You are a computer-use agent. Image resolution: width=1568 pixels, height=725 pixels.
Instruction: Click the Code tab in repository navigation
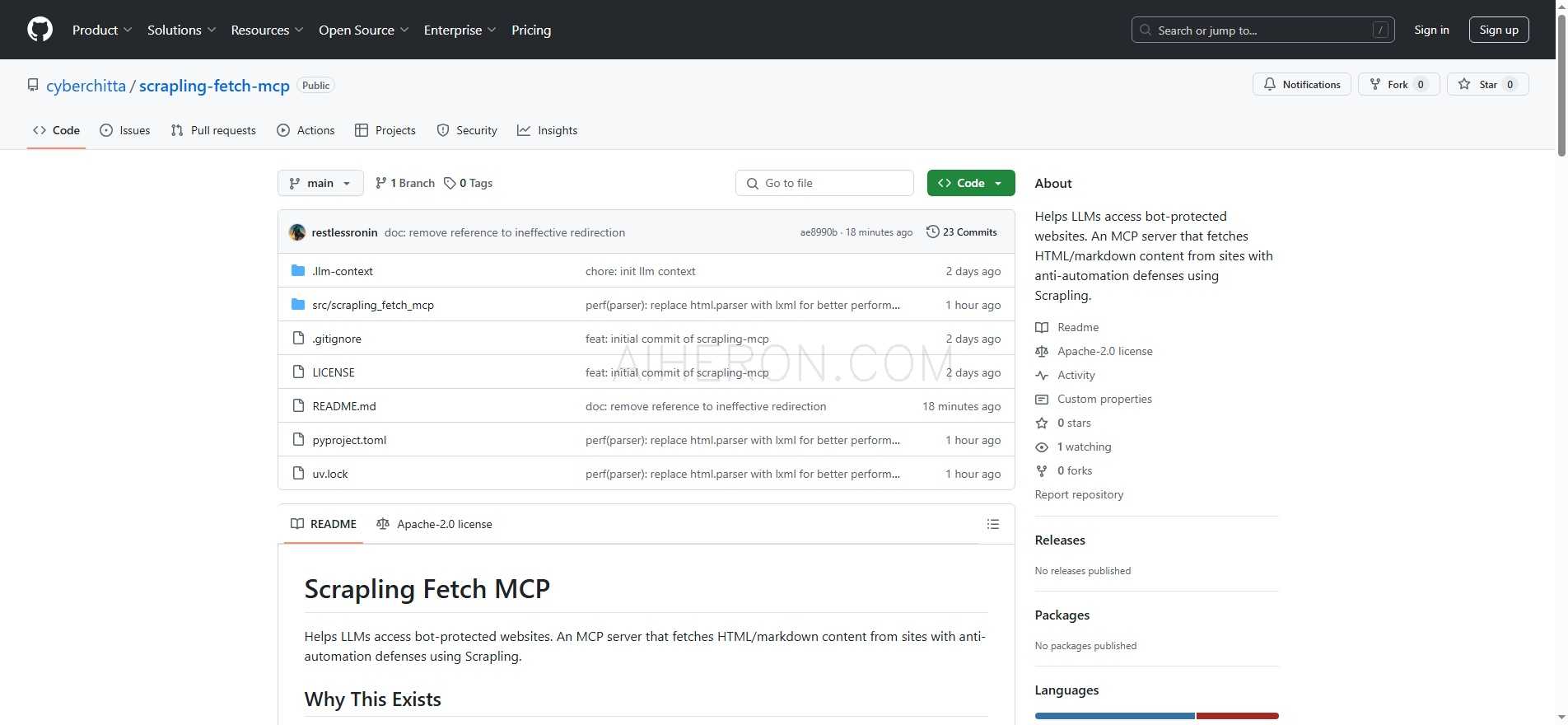click(x=56, y=130)
